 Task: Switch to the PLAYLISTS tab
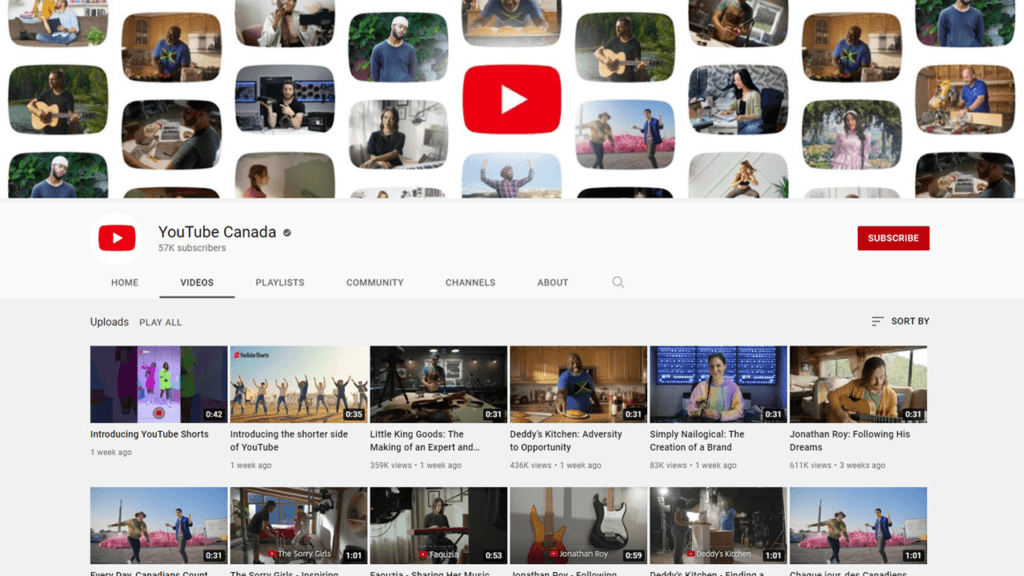click(x=279, y=282)
